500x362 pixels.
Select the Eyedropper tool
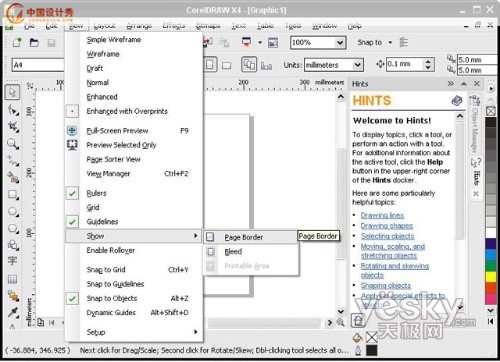point(13,312)
